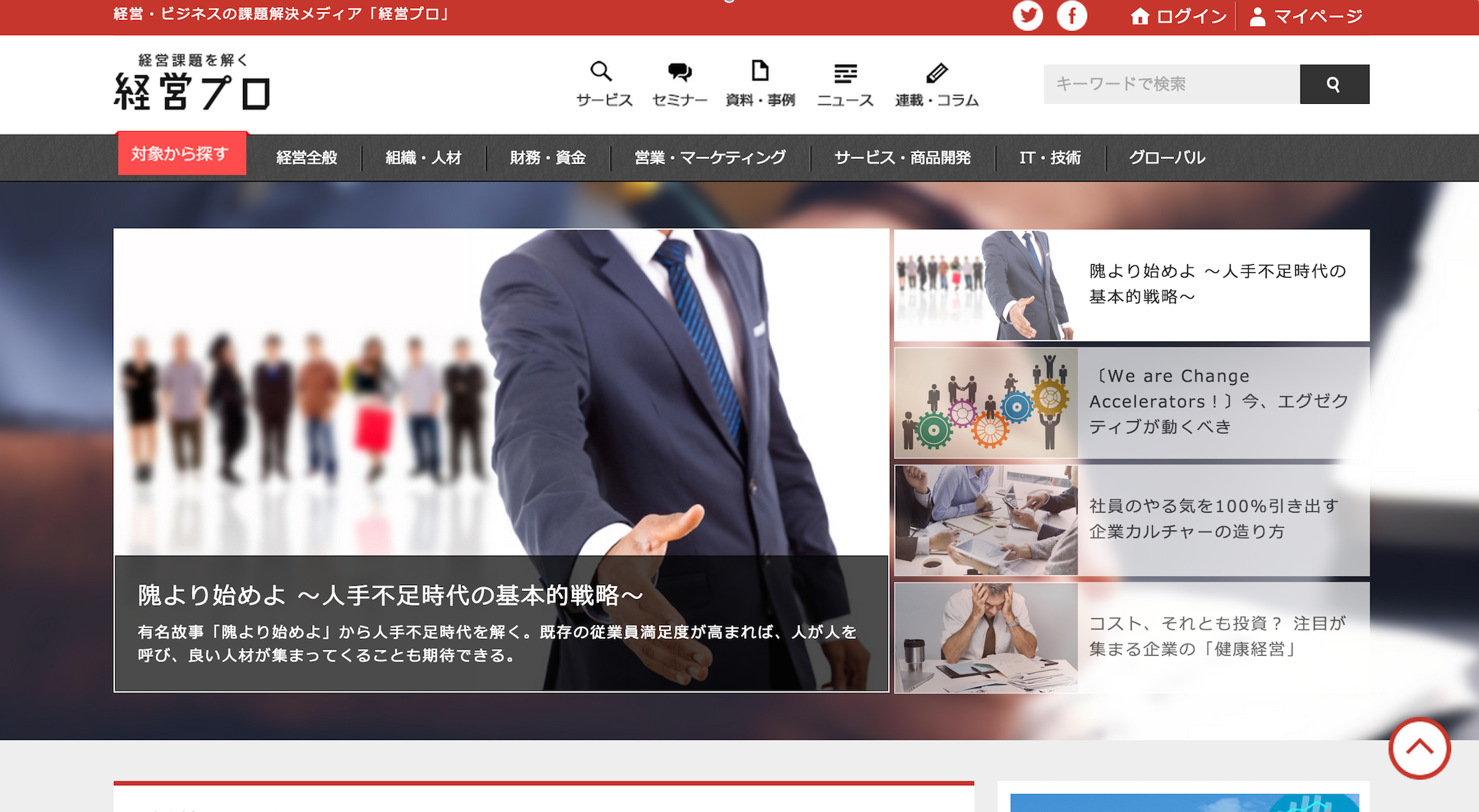
Task: Click the マイページ link
Action: tap(1318, 17)
